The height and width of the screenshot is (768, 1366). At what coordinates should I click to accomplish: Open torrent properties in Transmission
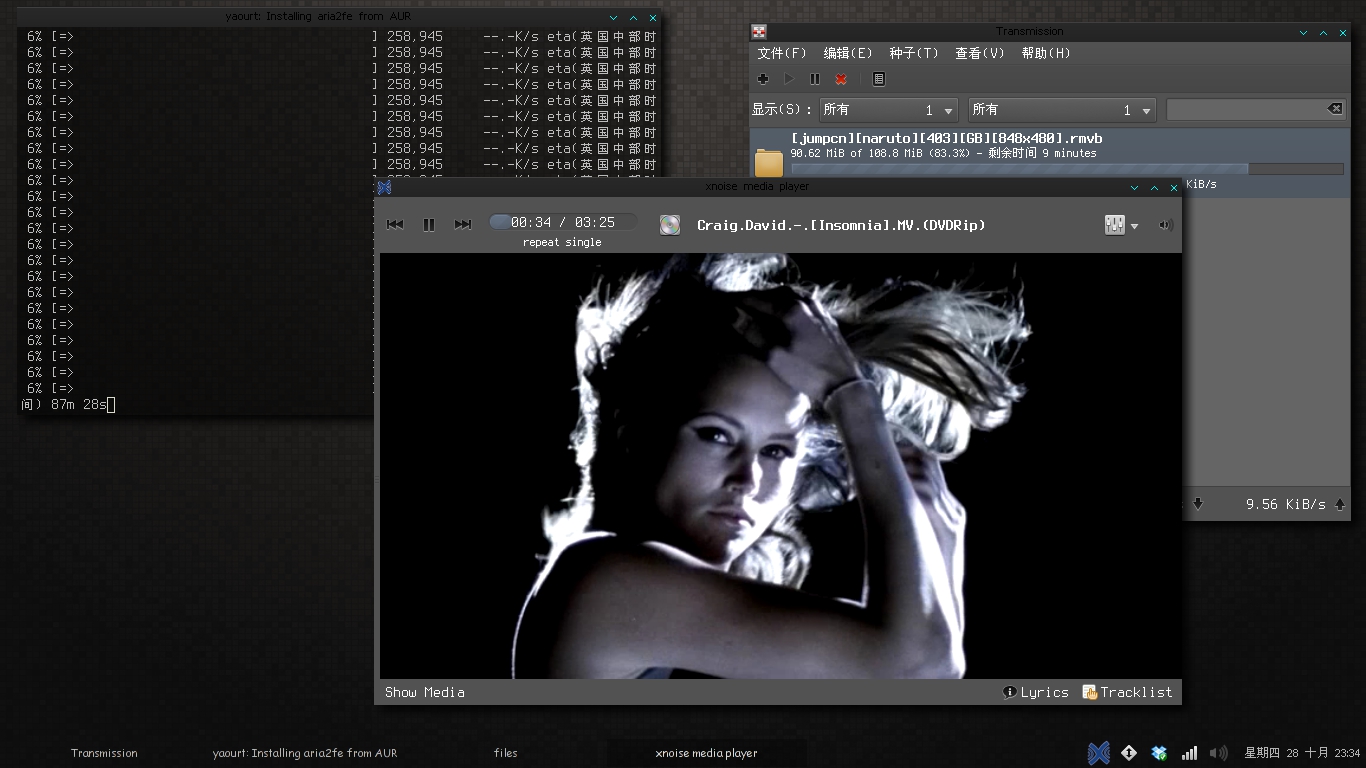click(879, 79)
